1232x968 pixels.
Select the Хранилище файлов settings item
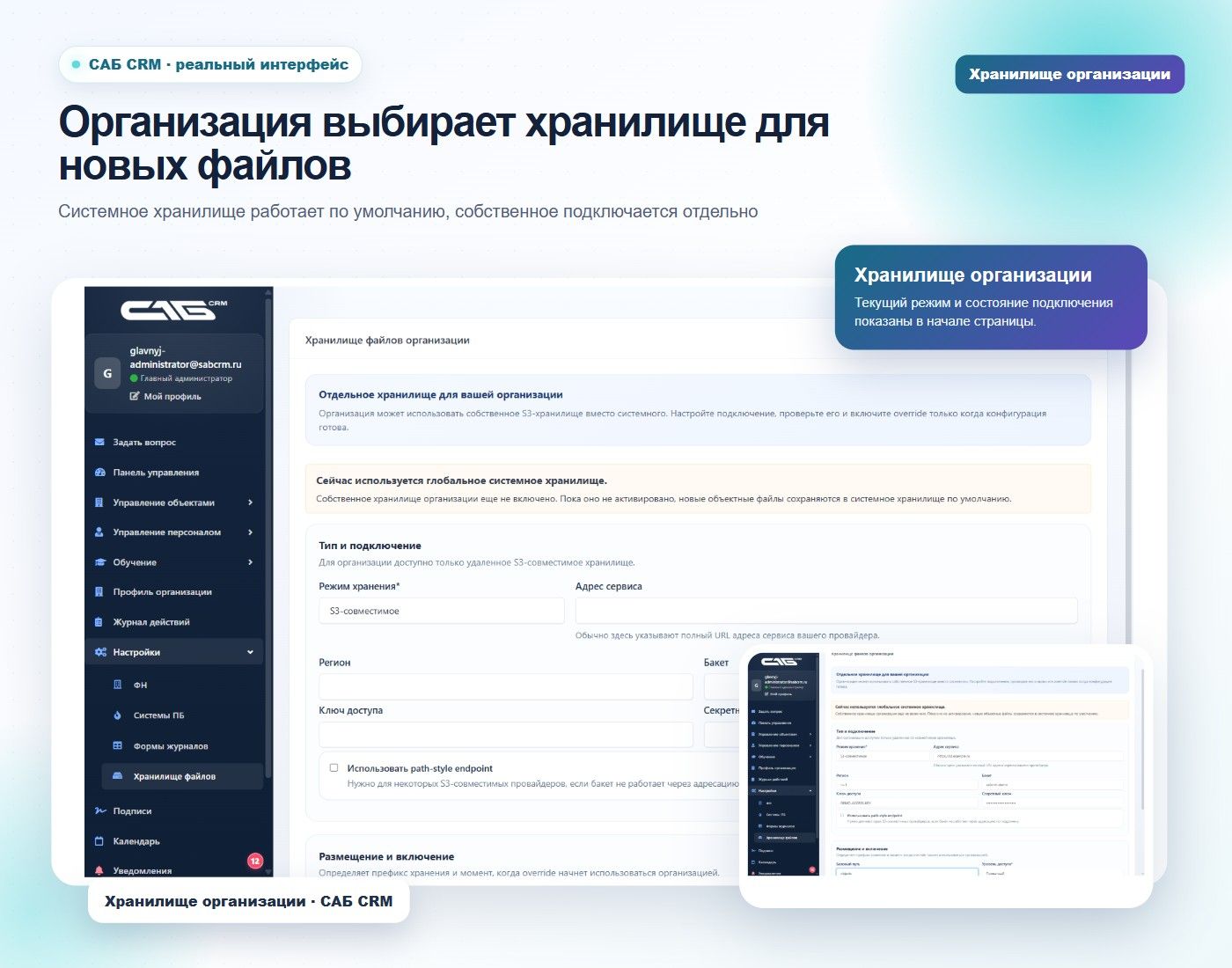(x=183, y=776)
